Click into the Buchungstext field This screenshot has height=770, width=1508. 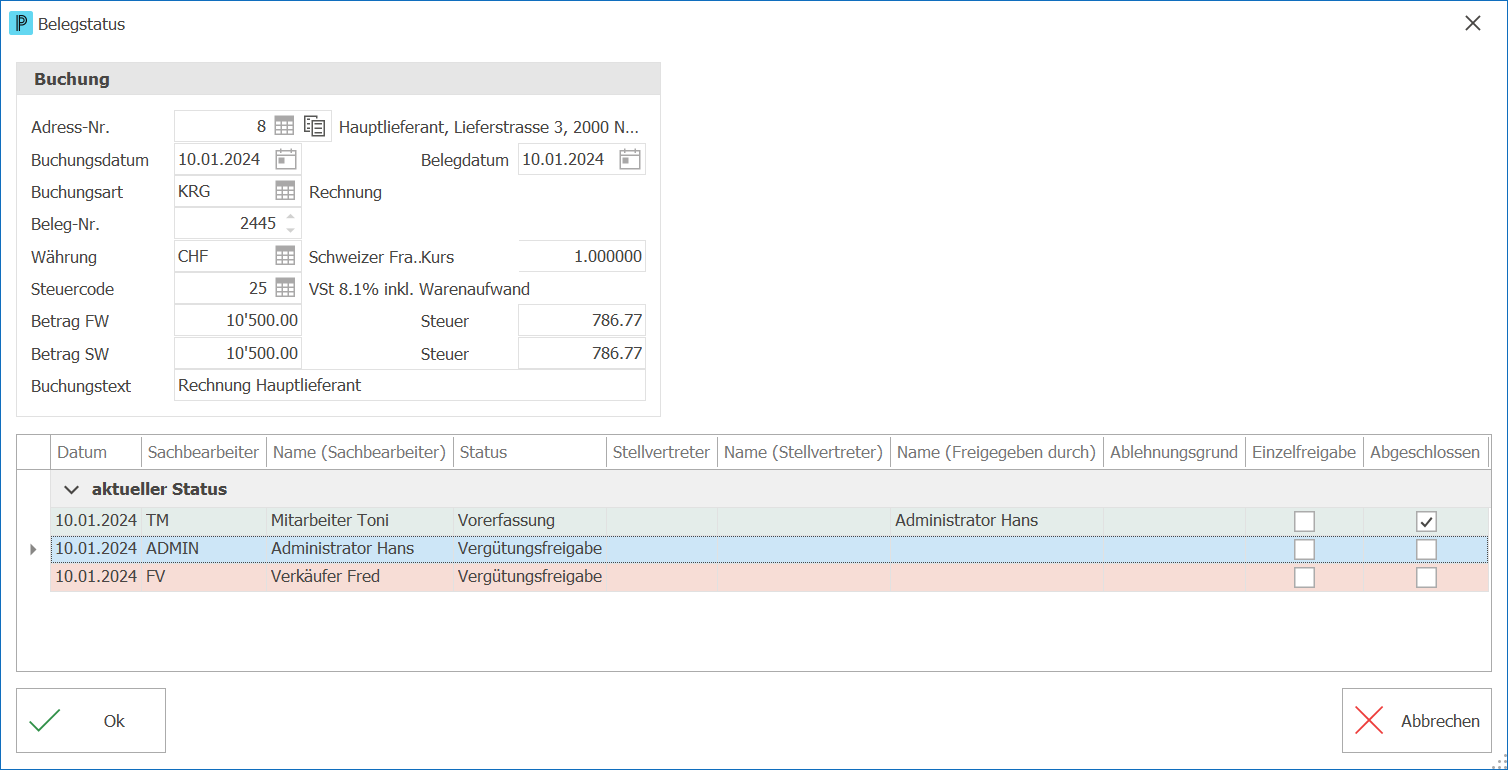[410, 385]
